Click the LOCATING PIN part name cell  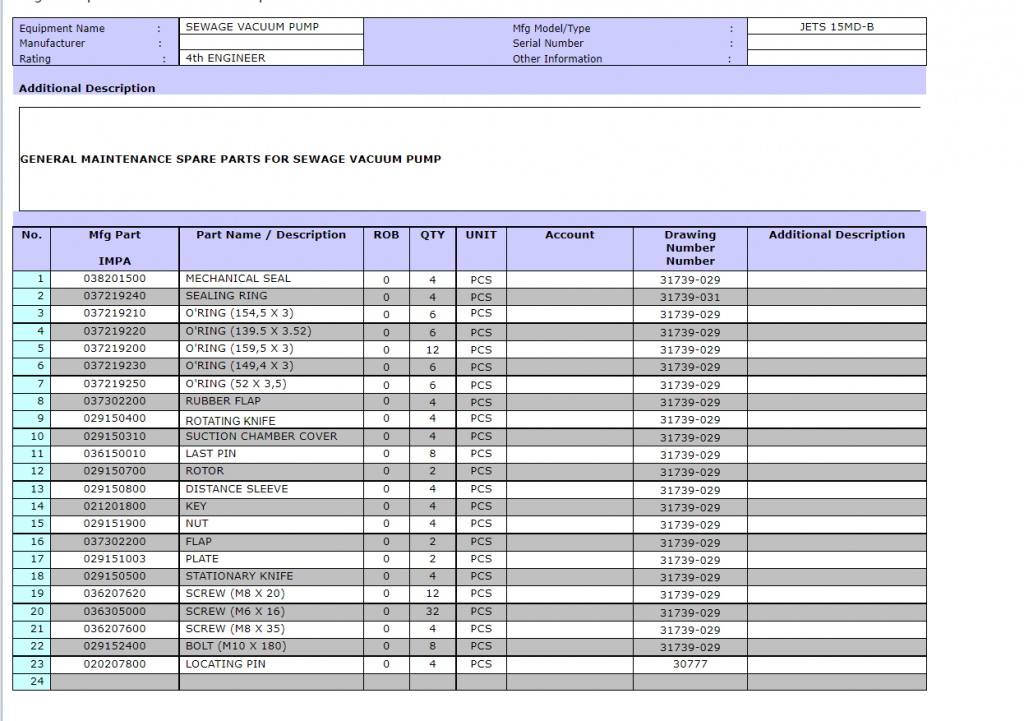[x=271, y=664]
